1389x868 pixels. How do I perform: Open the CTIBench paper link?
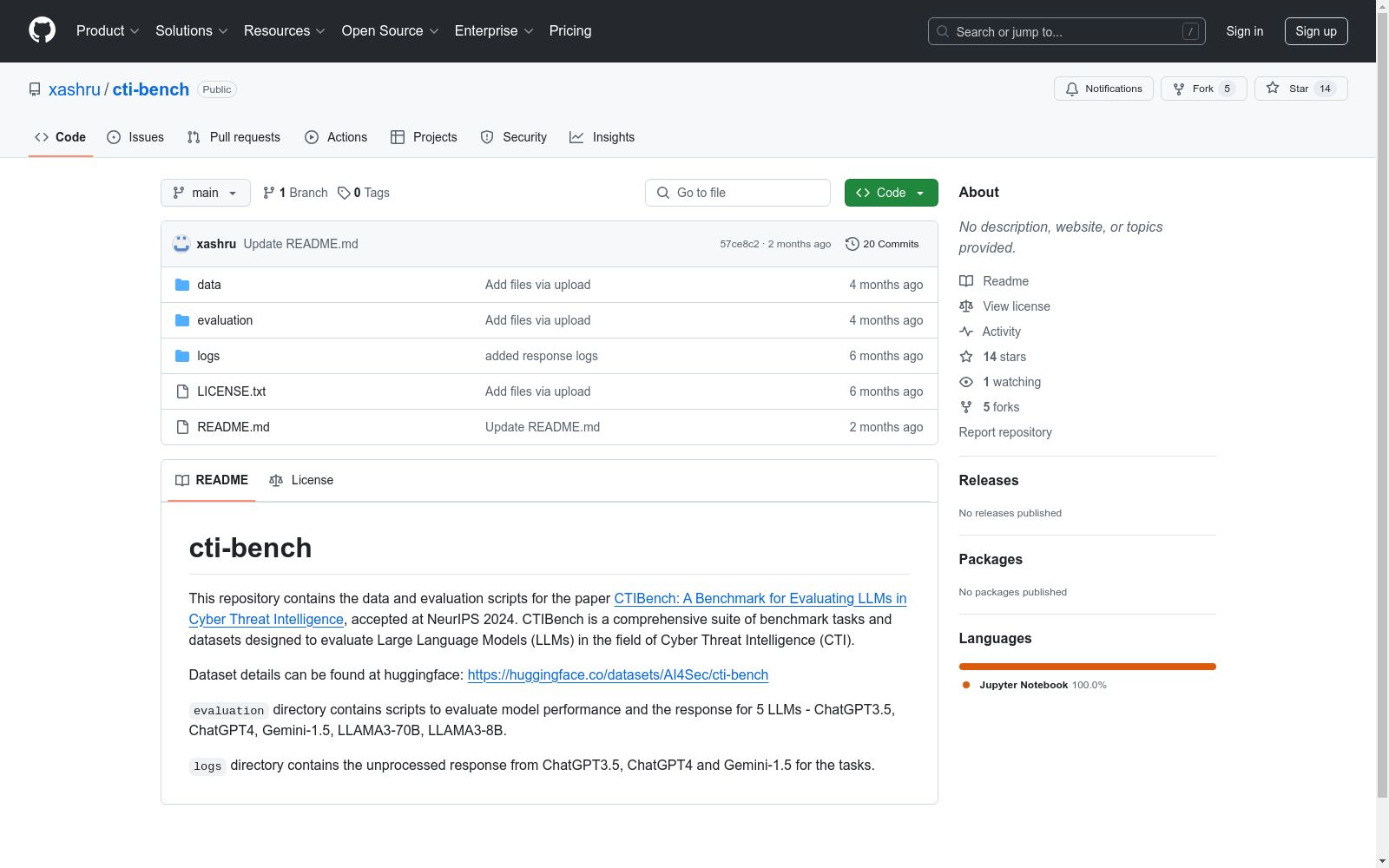coord(548,608)
